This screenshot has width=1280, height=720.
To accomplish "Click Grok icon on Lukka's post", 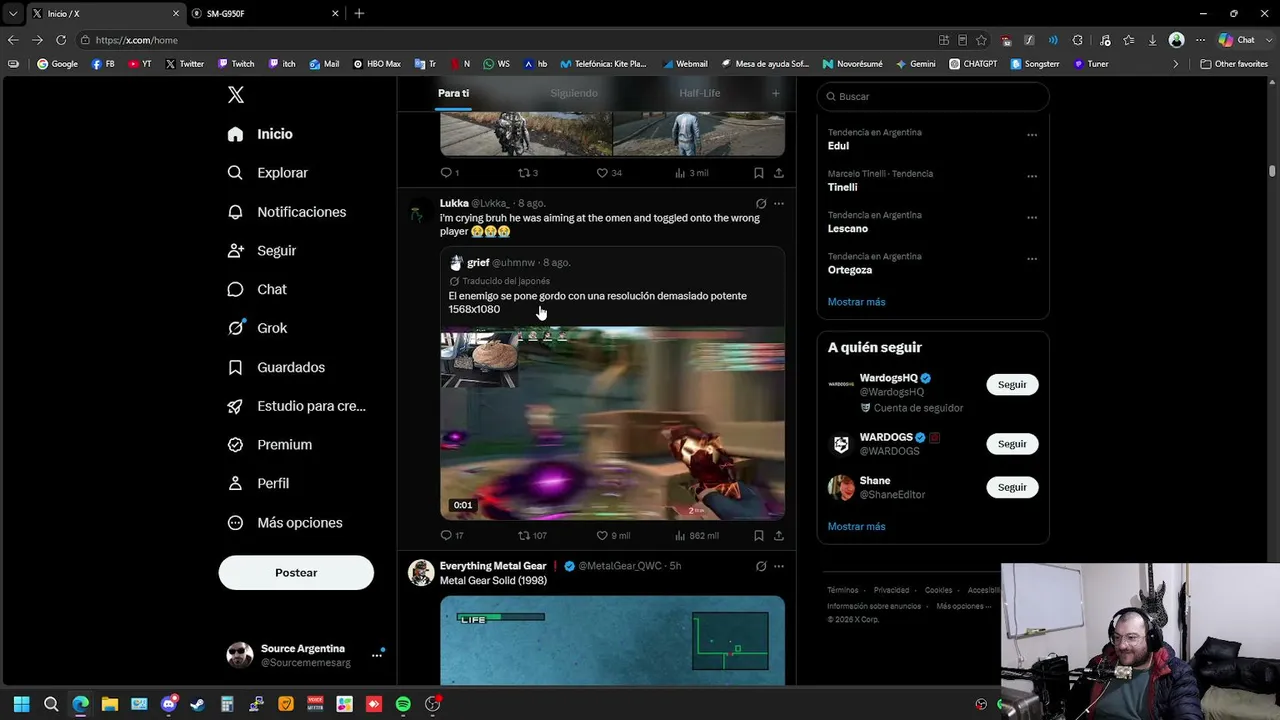I will [x=761, y=203].
